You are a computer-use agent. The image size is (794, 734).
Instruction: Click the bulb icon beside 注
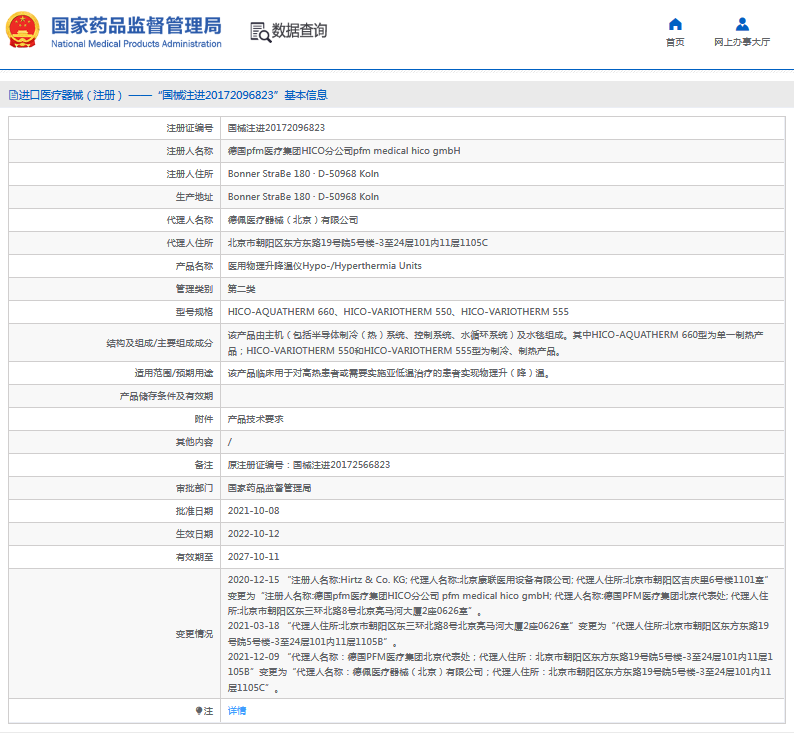tap(198, 711)
